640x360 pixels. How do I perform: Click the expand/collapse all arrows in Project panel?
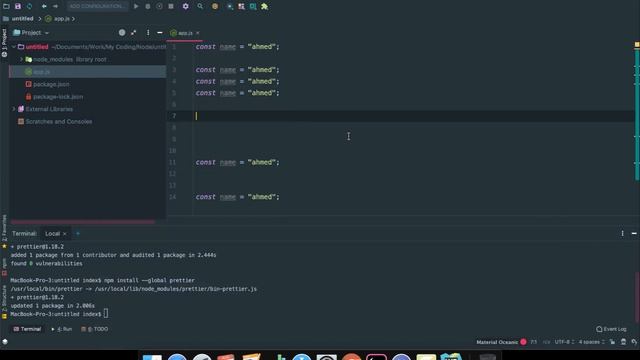[133, 33]
